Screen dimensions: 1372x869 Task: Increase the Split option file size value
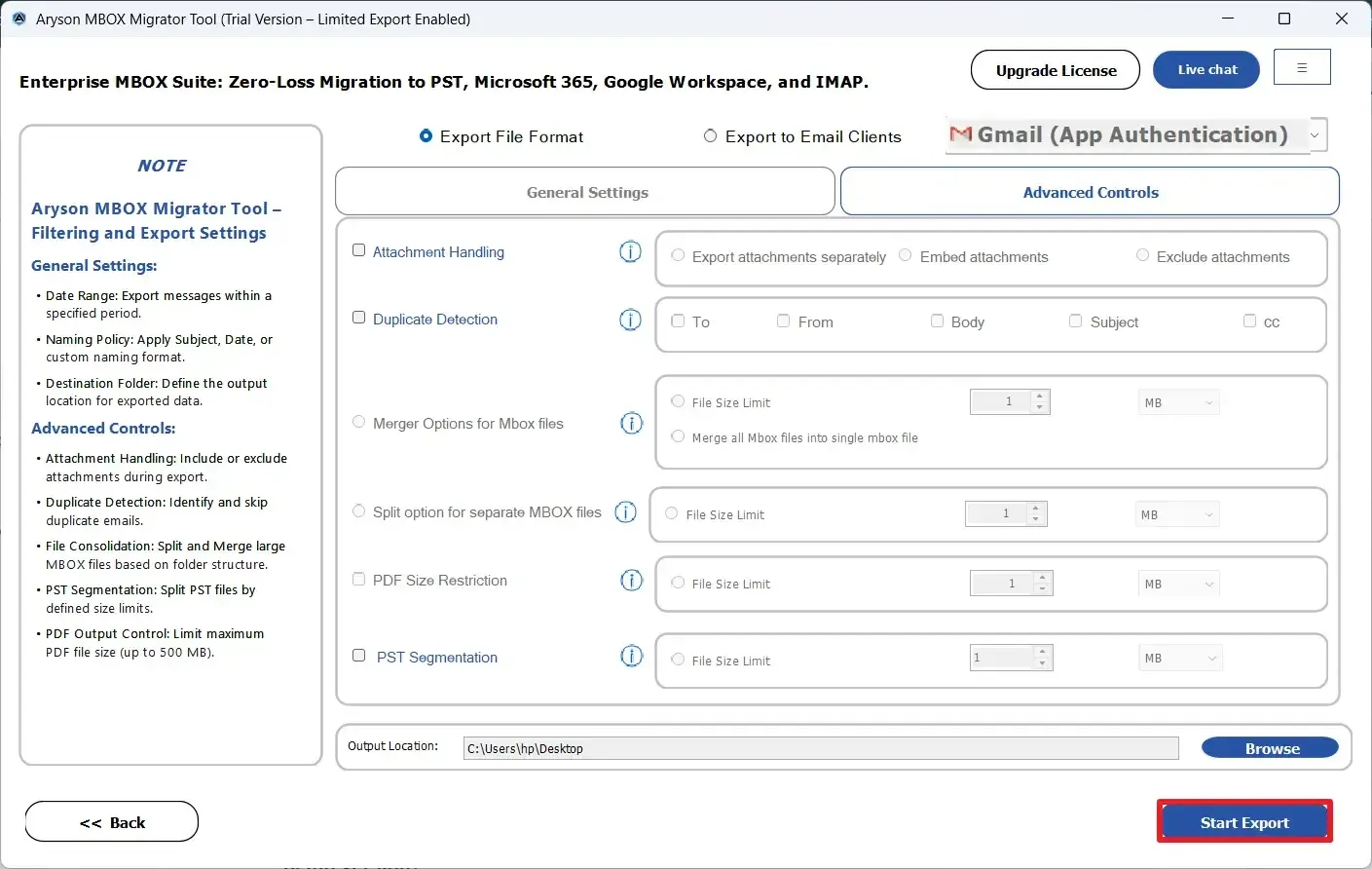coord(1037,509)
